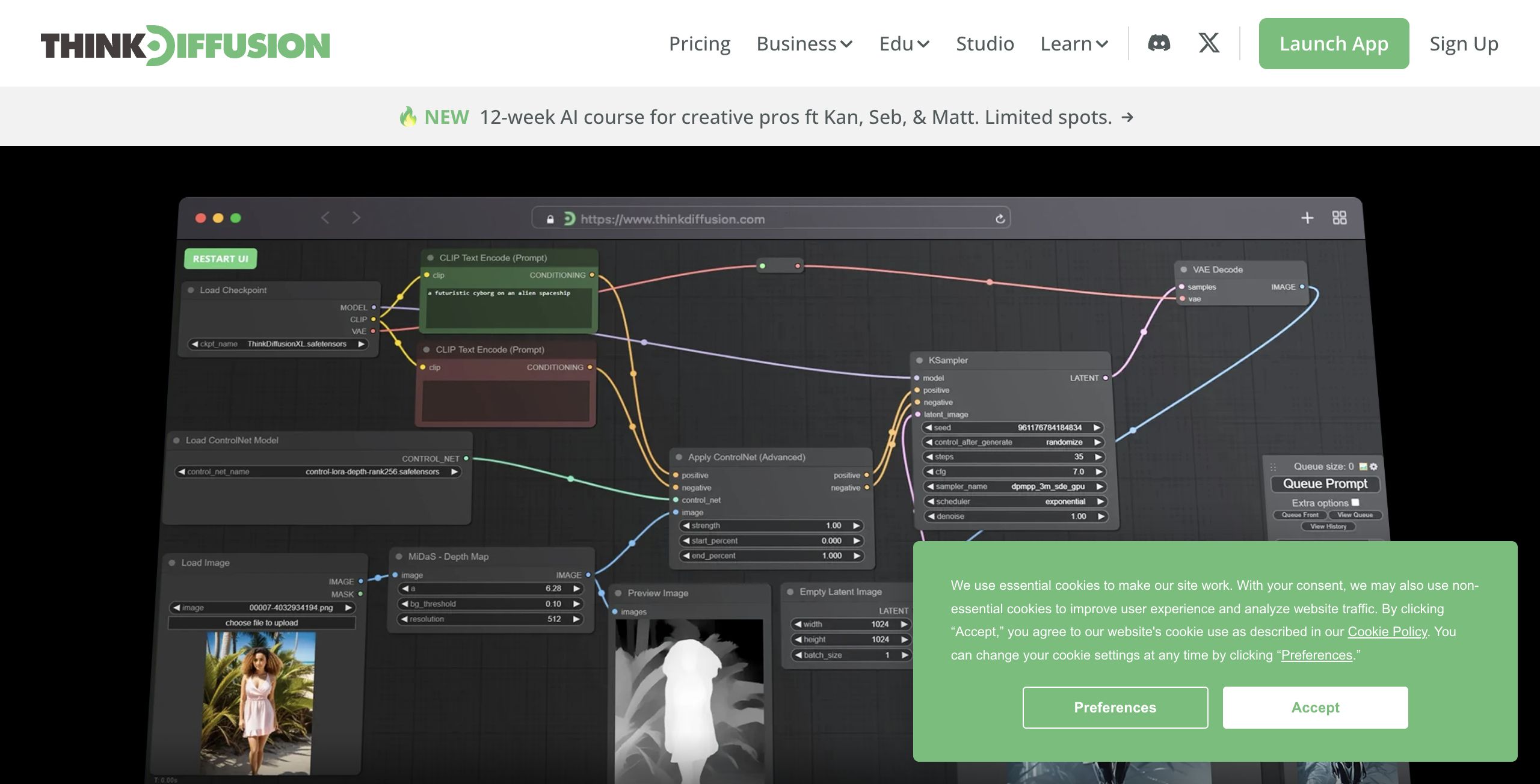Image resolution: width=1540 pixels, height=784 pixels.
Task: Click the Launch App button
Action: [1333, 44]
